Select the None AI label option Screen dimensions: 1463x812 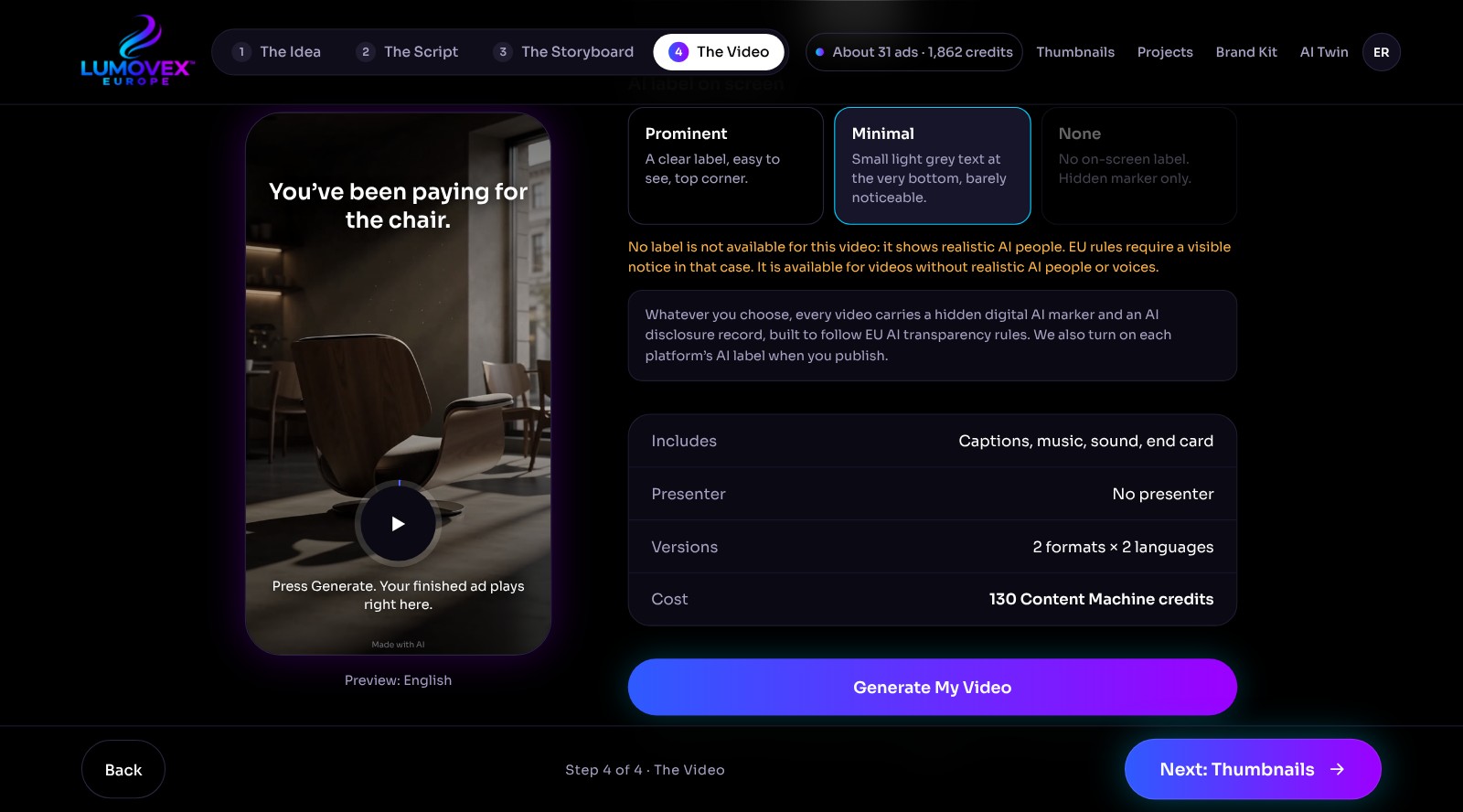[x=1139, y=166]
